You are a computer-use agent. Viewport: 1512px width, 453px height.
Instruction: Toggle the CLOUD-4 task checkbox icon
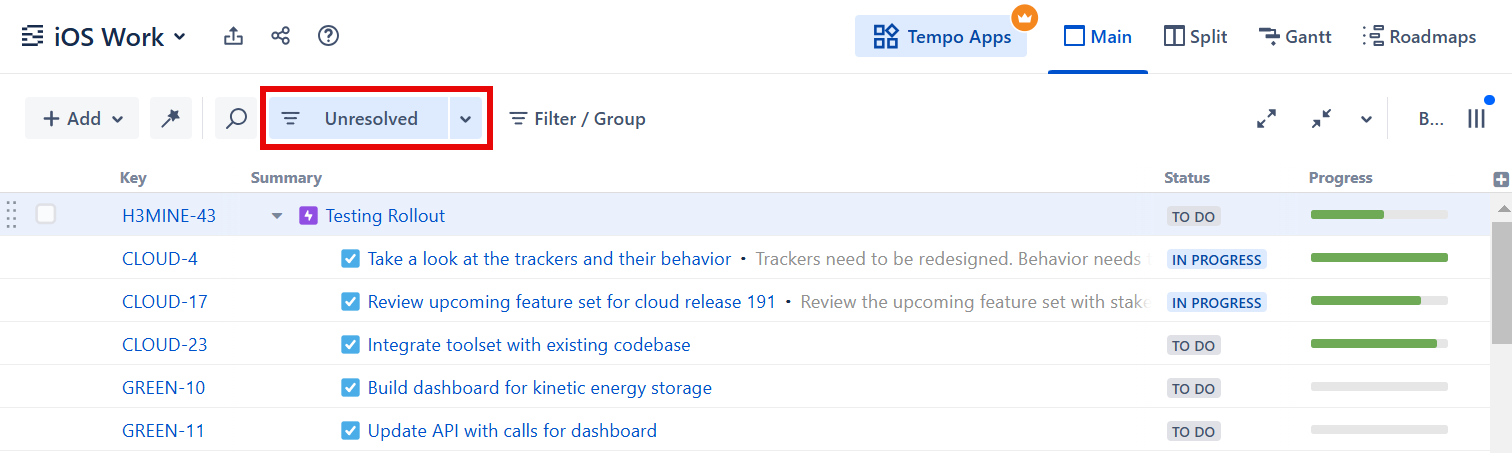click(350, 259)
